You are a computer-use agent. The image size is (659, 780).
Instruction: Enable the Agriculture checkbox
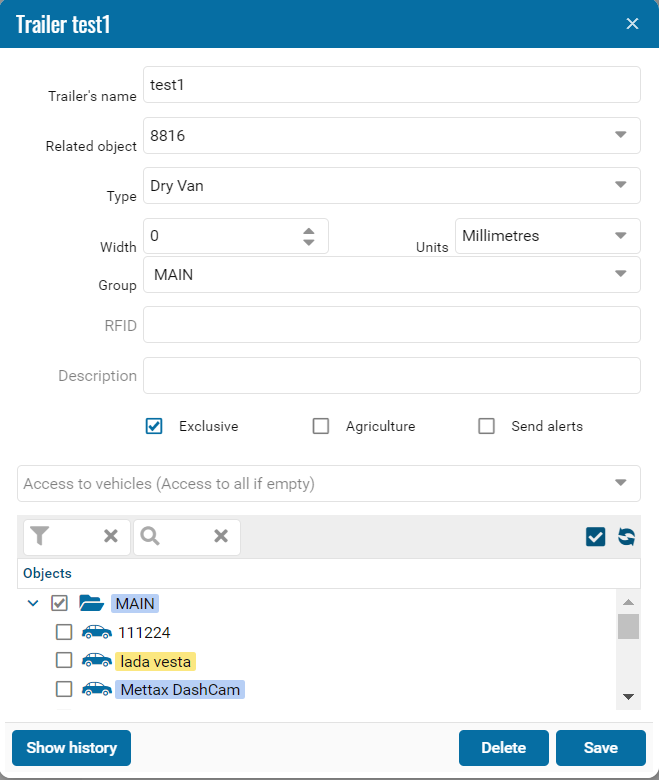tap(321, 426)
